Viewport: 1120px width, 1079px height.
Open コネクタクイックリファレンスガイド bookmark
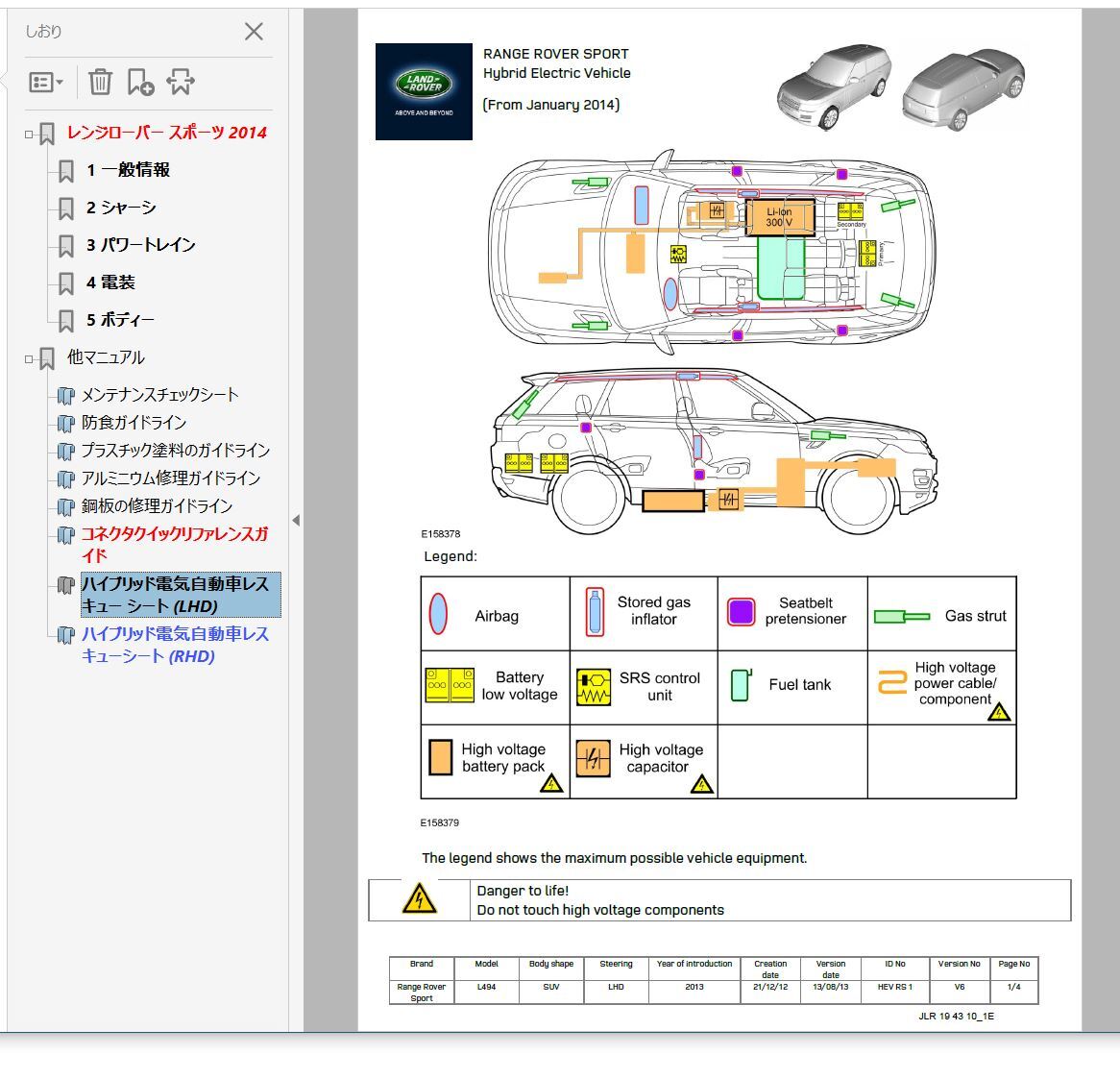[x=175, y=545]
